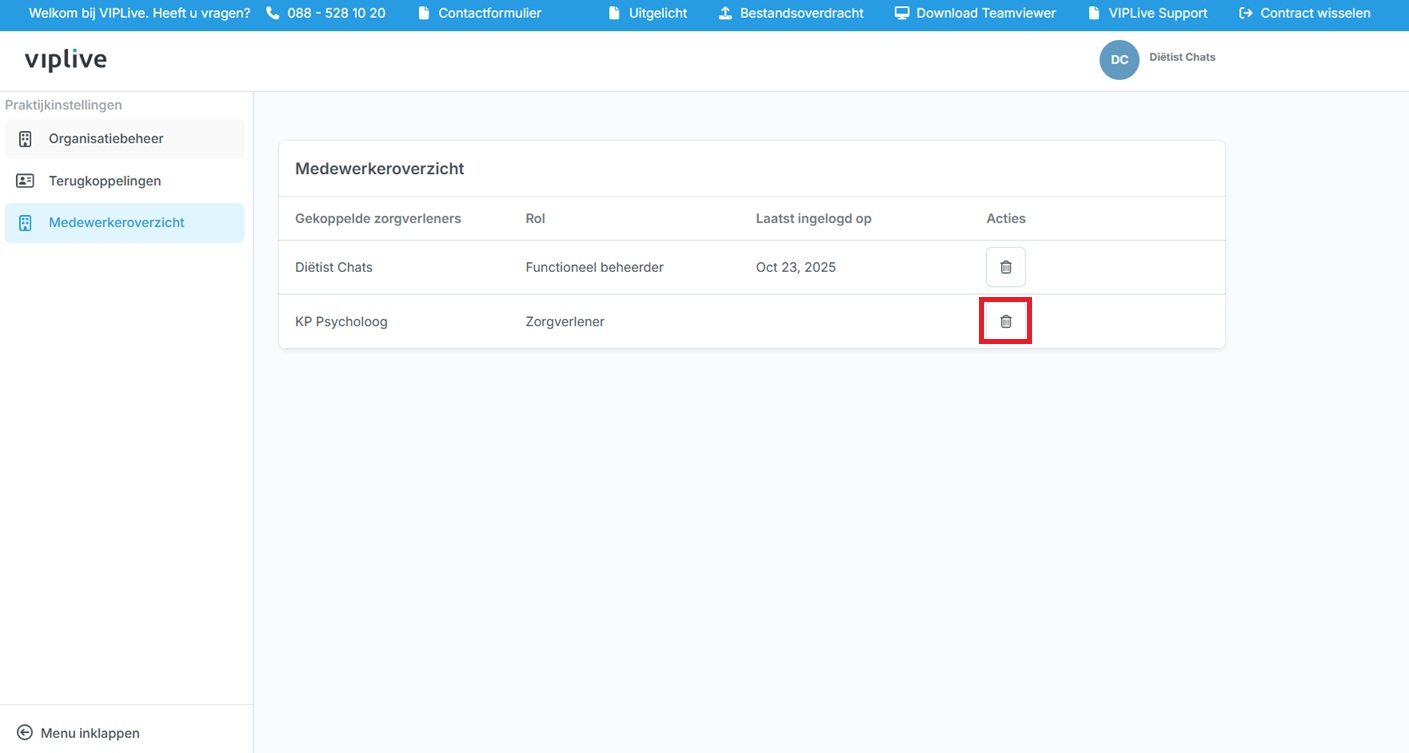
Task: Click the Uitgelicht document icon
Action: tap(615, 13)
